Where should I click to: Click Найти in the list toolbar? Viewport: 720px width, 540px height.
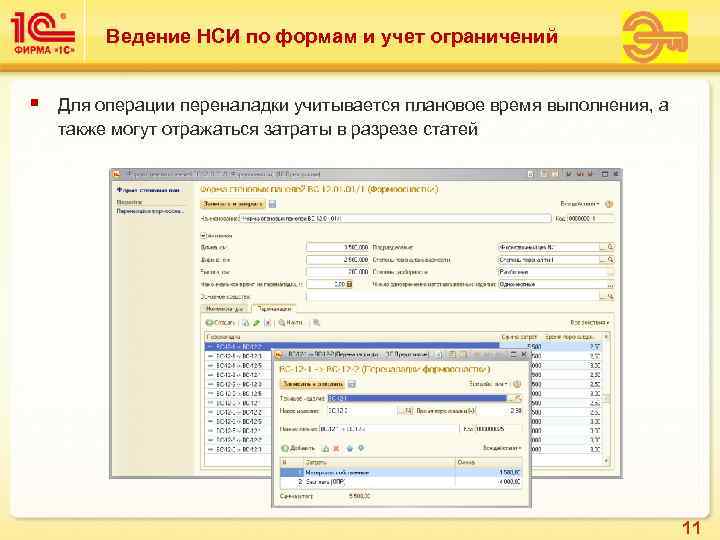point(291,323)
